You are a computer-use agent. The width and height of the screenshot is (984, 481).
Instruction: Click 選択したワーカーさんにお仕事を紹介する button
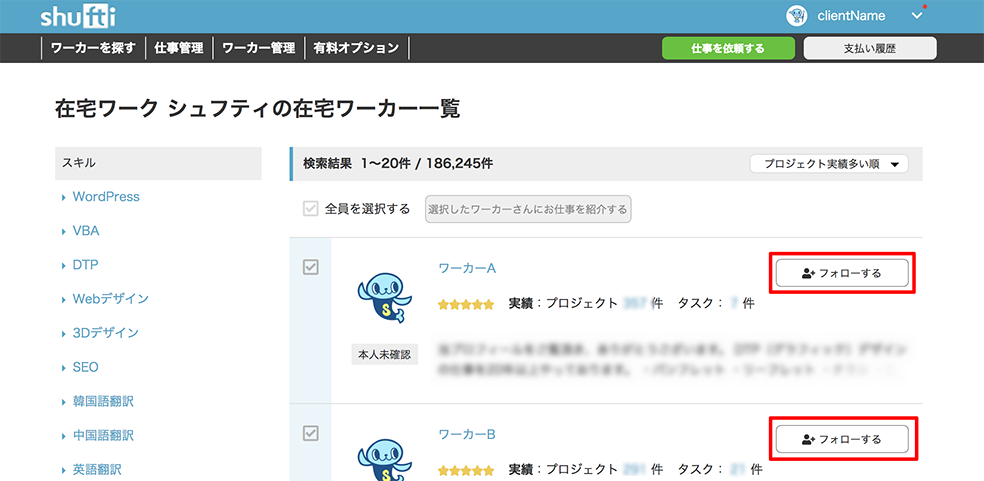[x=528, y=209]
